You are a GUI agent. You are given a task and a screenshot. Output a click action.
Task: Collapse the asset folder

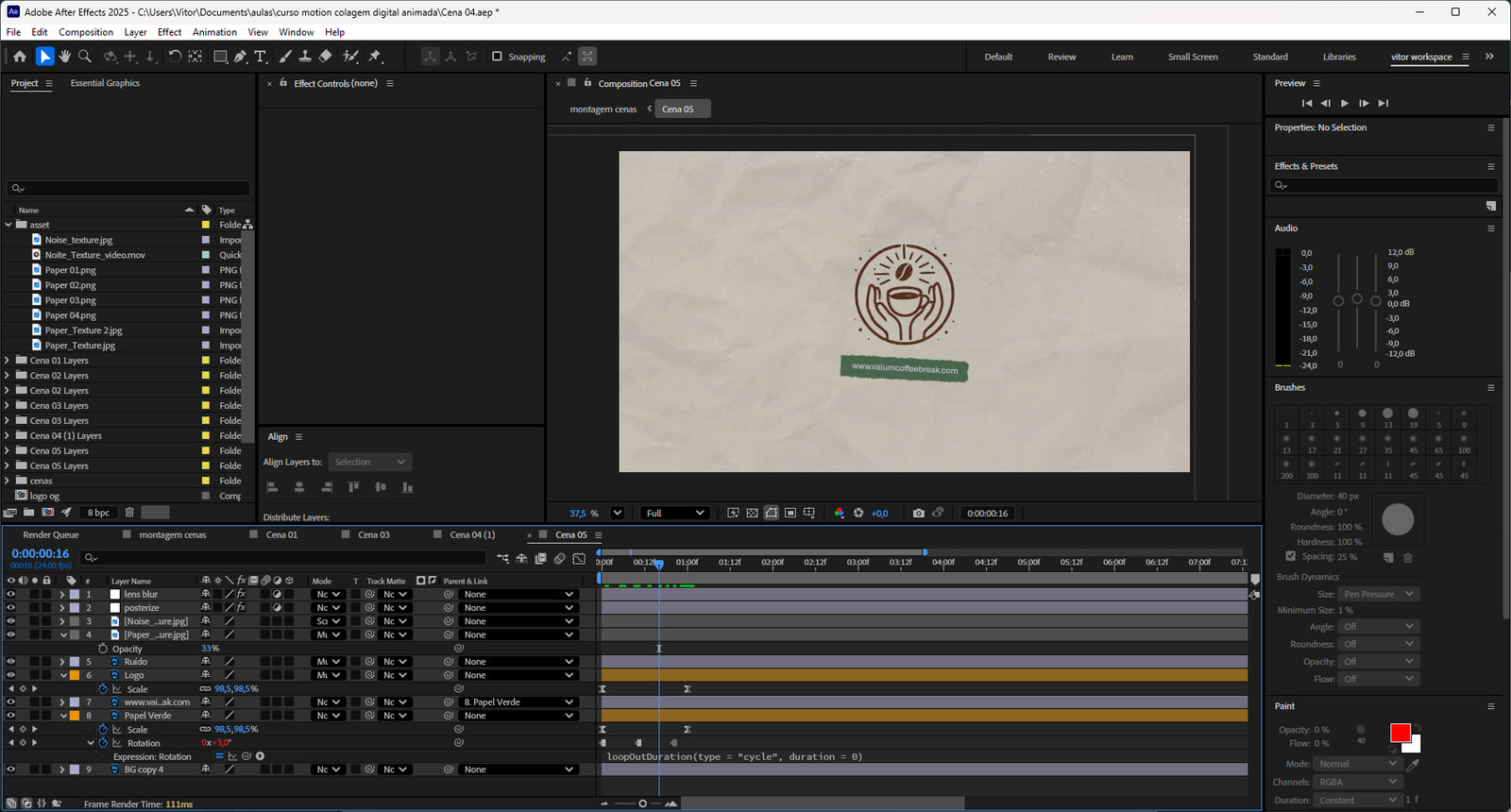(8, 225)
